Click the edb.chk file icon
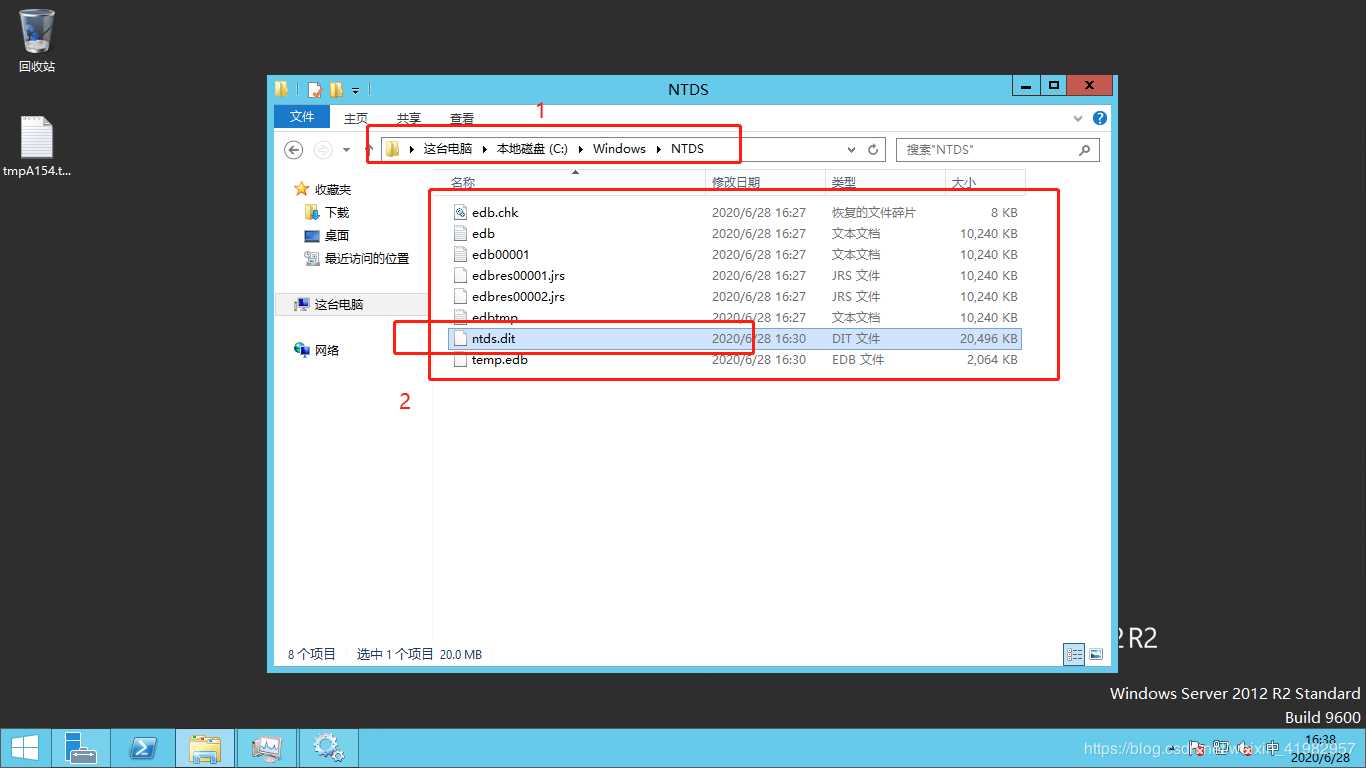Image resolution: width=1366 pixels, height=768 pixels. click(460, 212)
